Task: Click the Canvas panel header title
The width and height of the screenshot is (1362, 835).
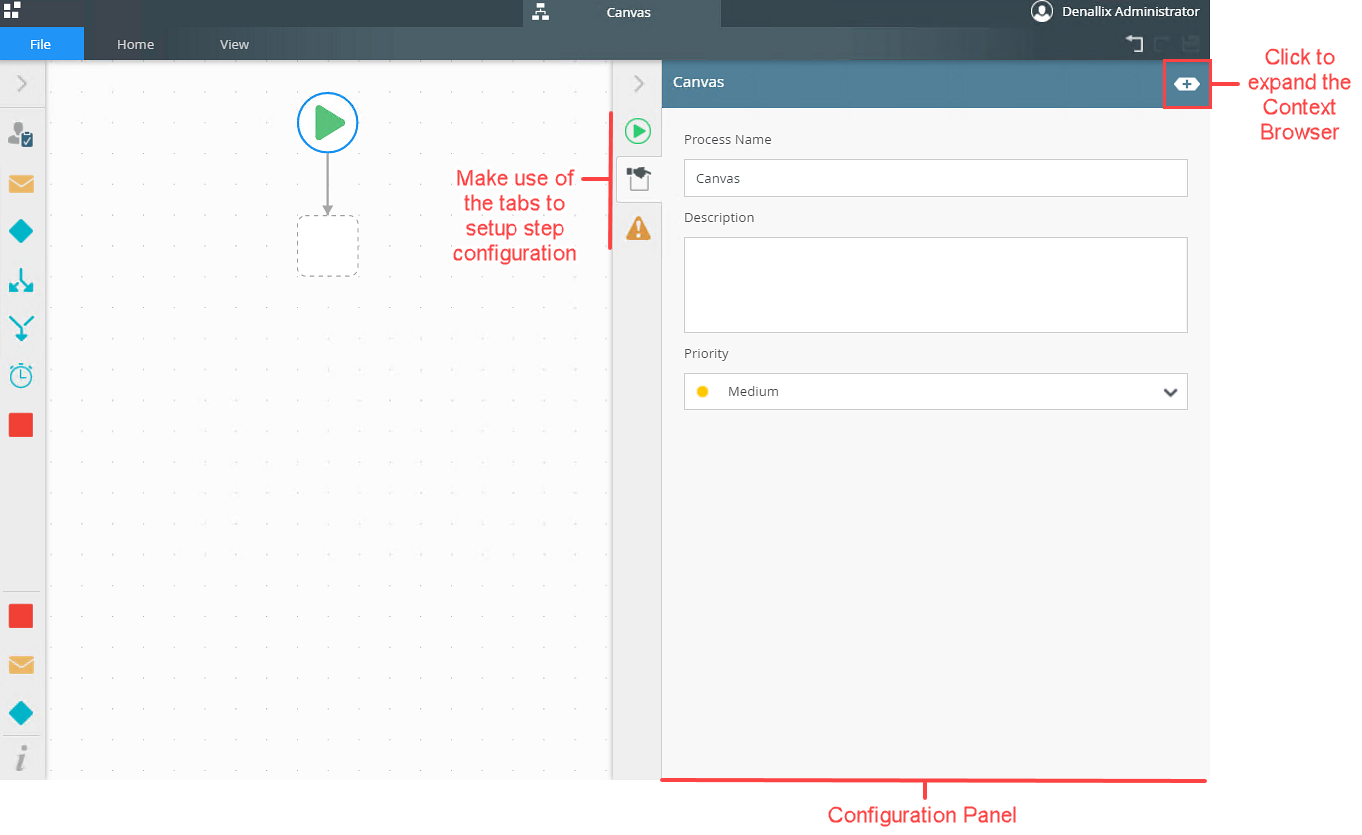Action: pos(699,82)
